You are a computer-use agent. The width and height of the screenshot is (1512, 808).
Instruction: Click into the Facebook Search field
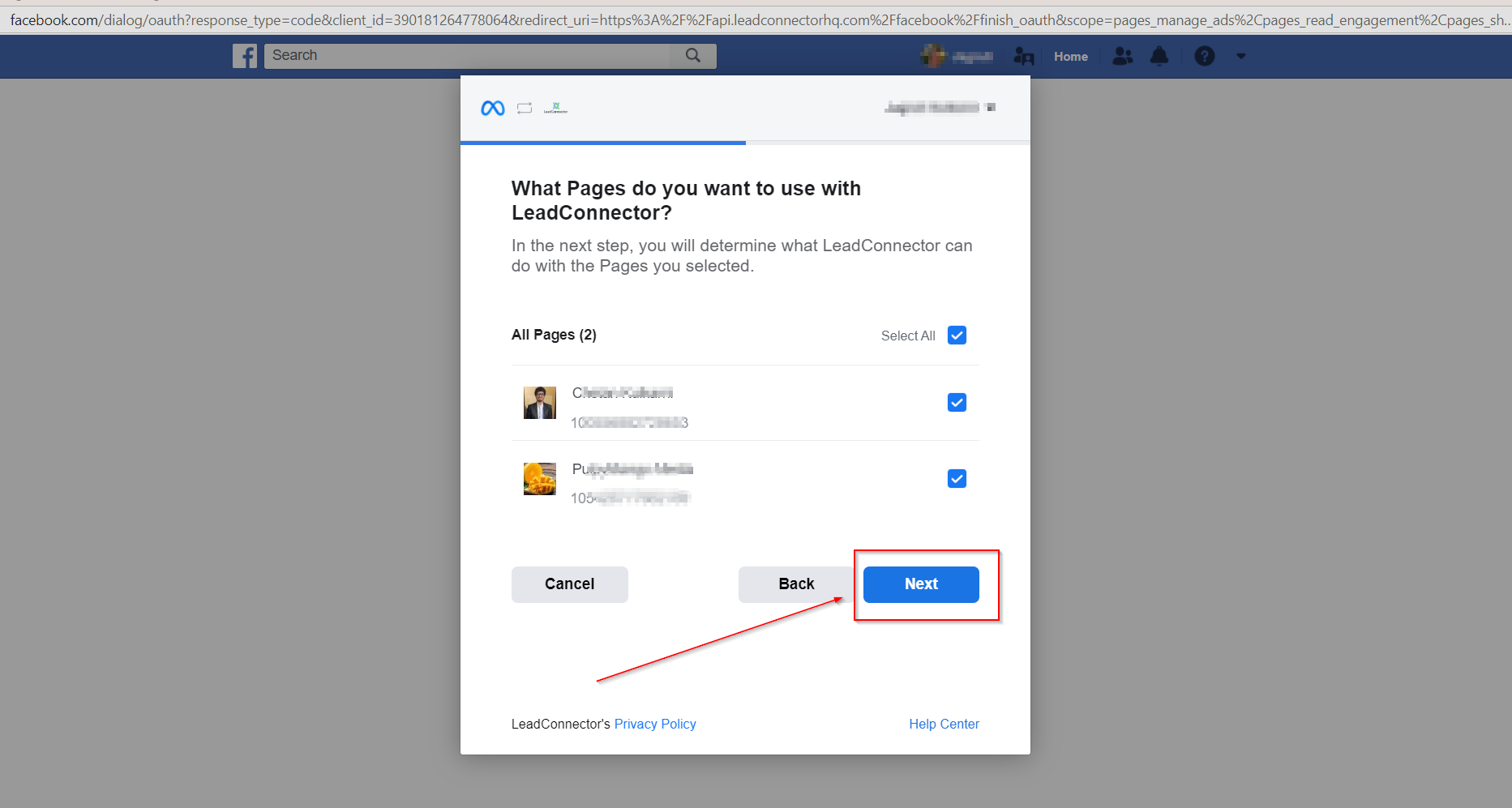[x=470, y=55]
